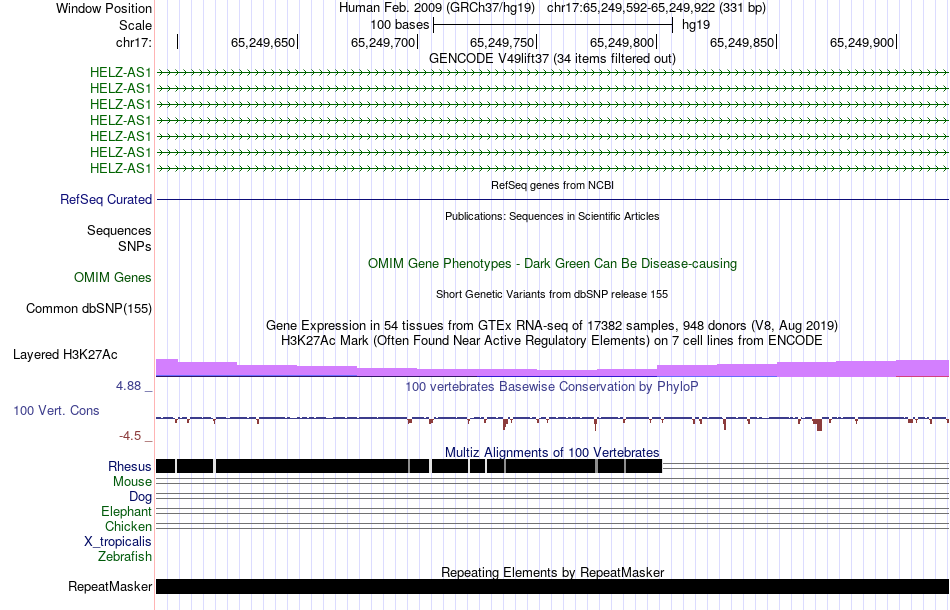
Task: Click Multiz Alignments of 100 Vertebrates title
Action: (552, 453)
